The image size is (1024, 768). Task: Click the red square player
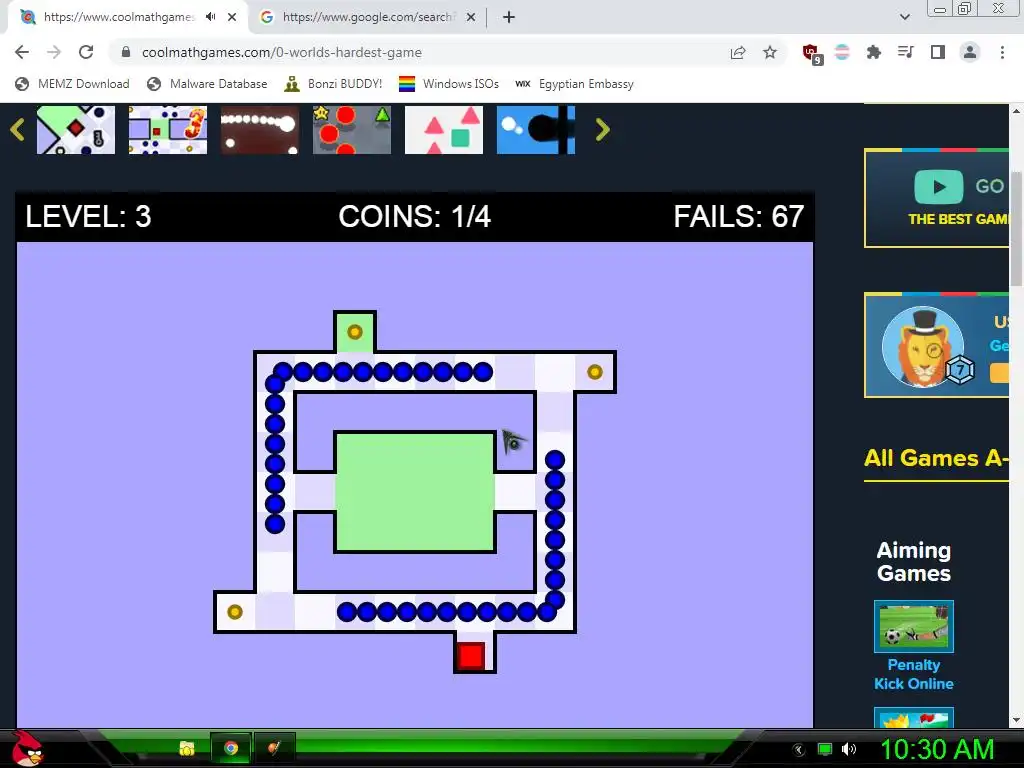(x=471, y=656)
